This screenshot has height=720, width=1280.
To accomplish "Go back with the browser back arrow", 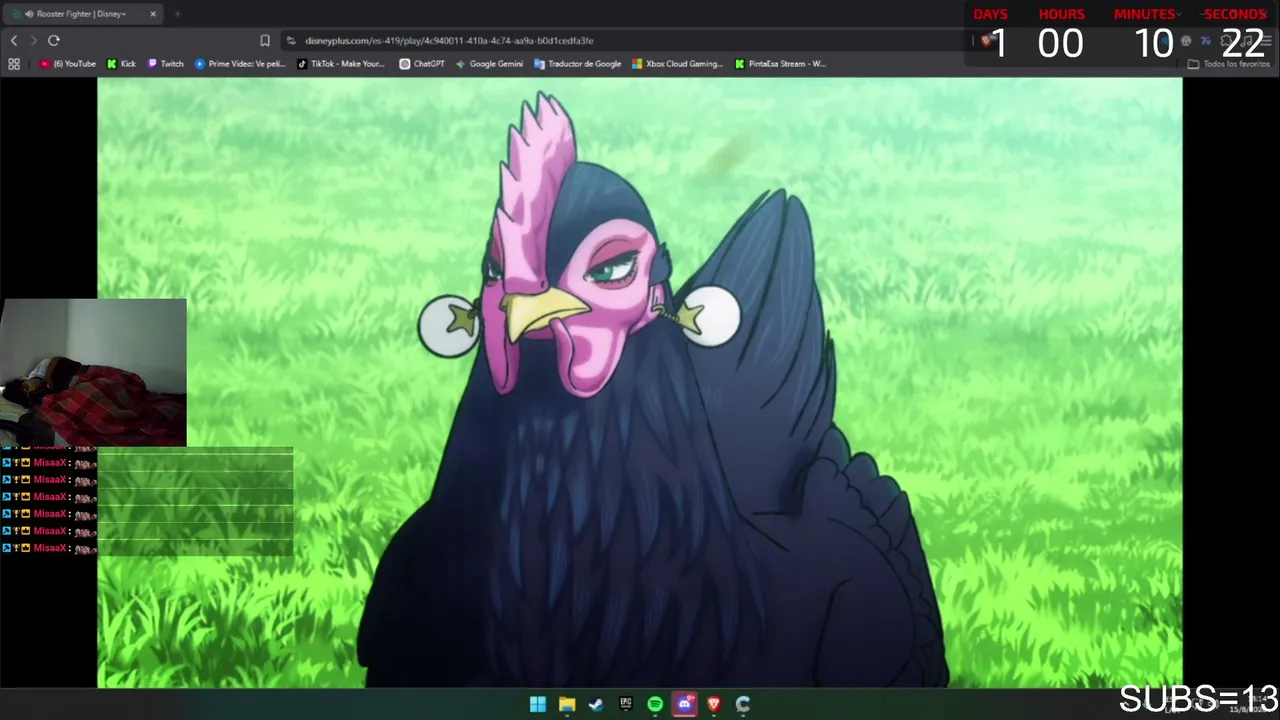I will pos(14,40).
